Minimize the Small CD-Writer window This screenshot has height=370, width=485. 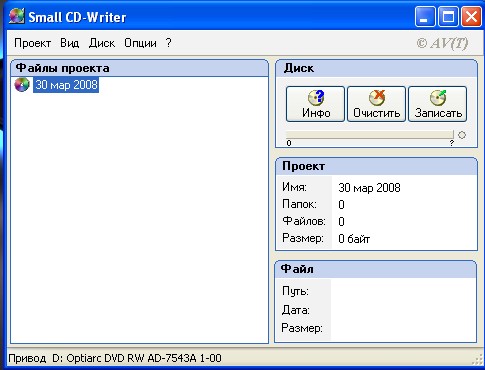coord(425,16)
